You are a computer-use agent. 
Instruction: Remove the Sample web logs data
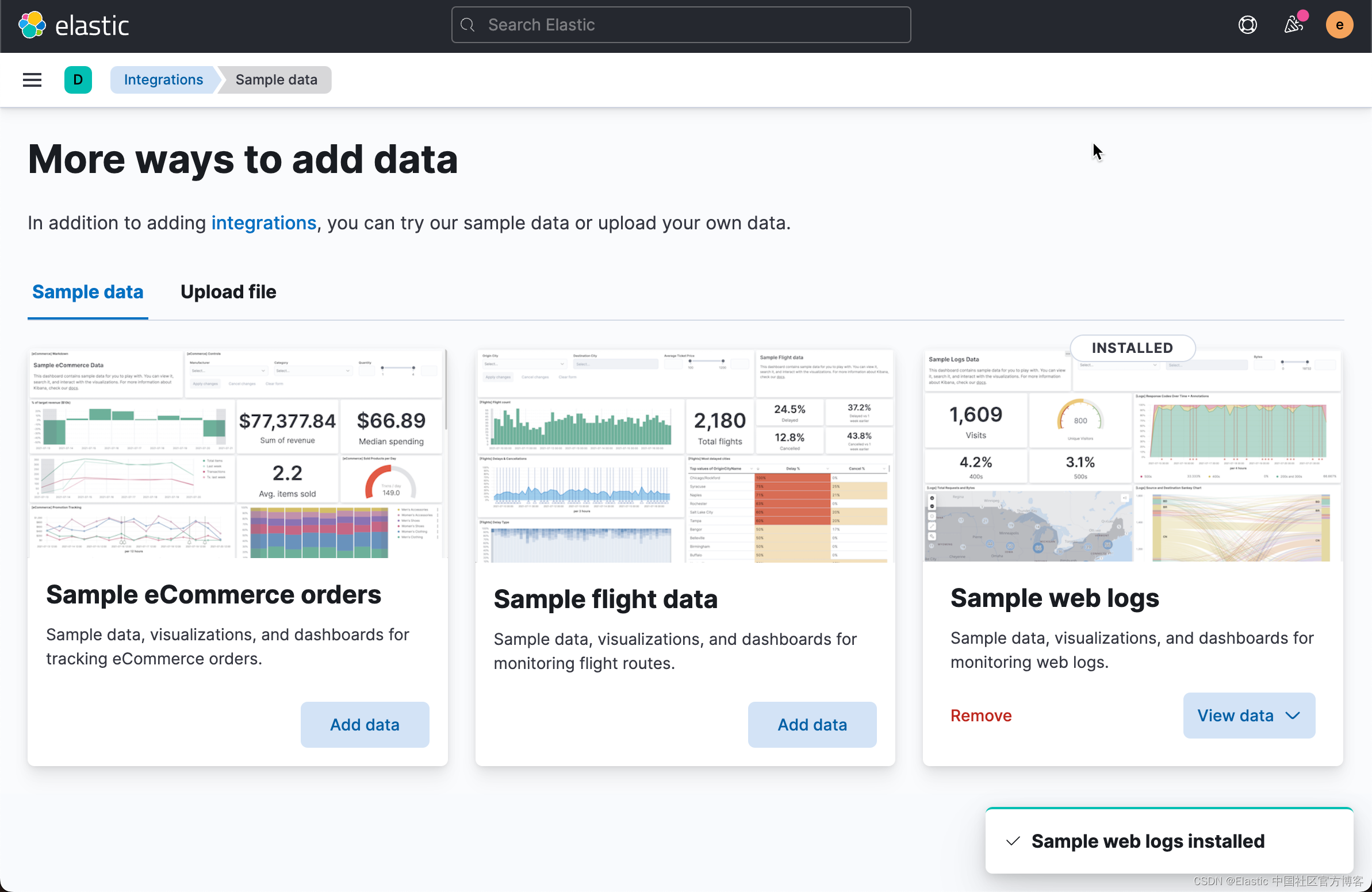[980, 715]
